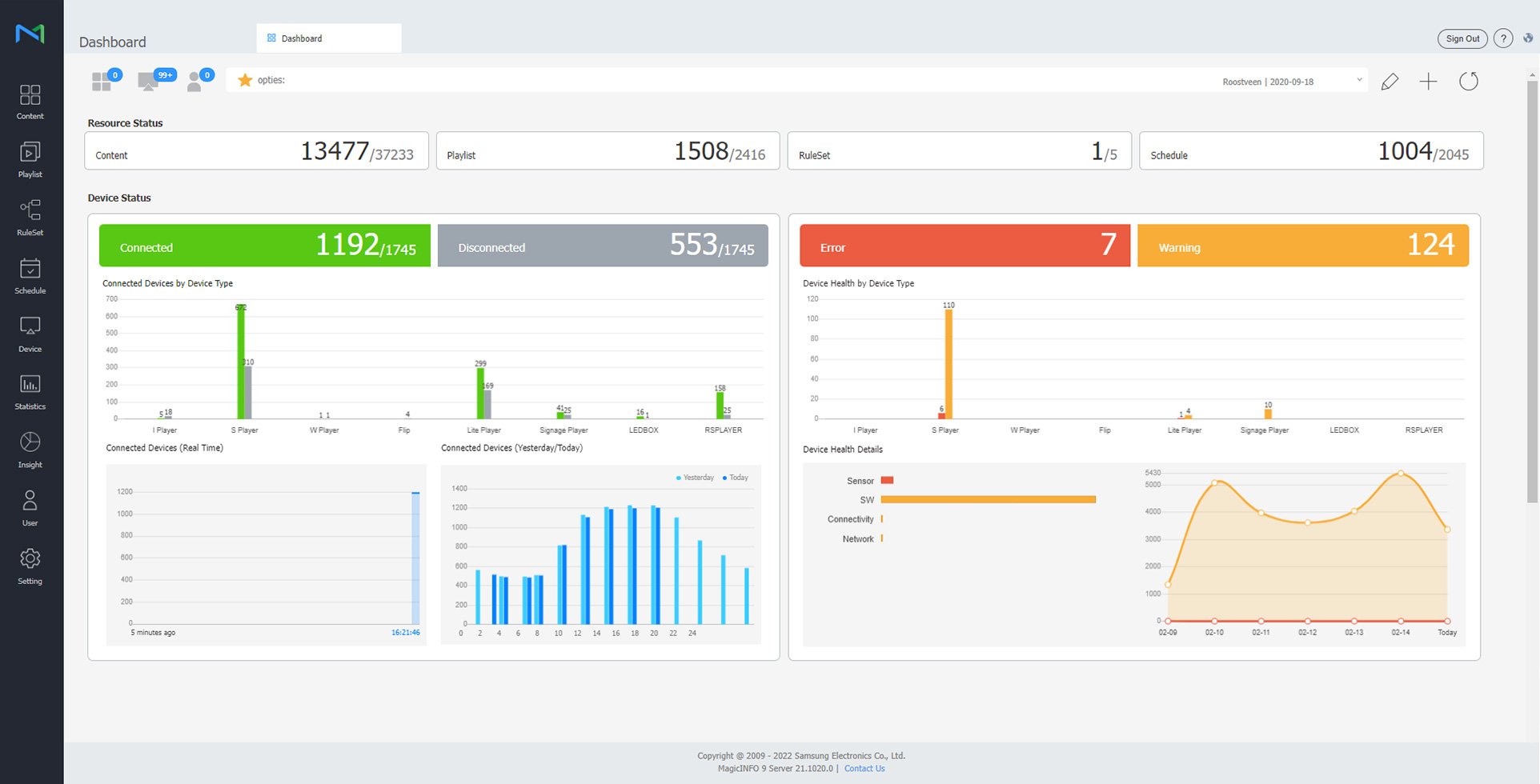Select the Dashboard tab
The image size is (1540, 784).
pyautogui.click(x=329, y=38)
